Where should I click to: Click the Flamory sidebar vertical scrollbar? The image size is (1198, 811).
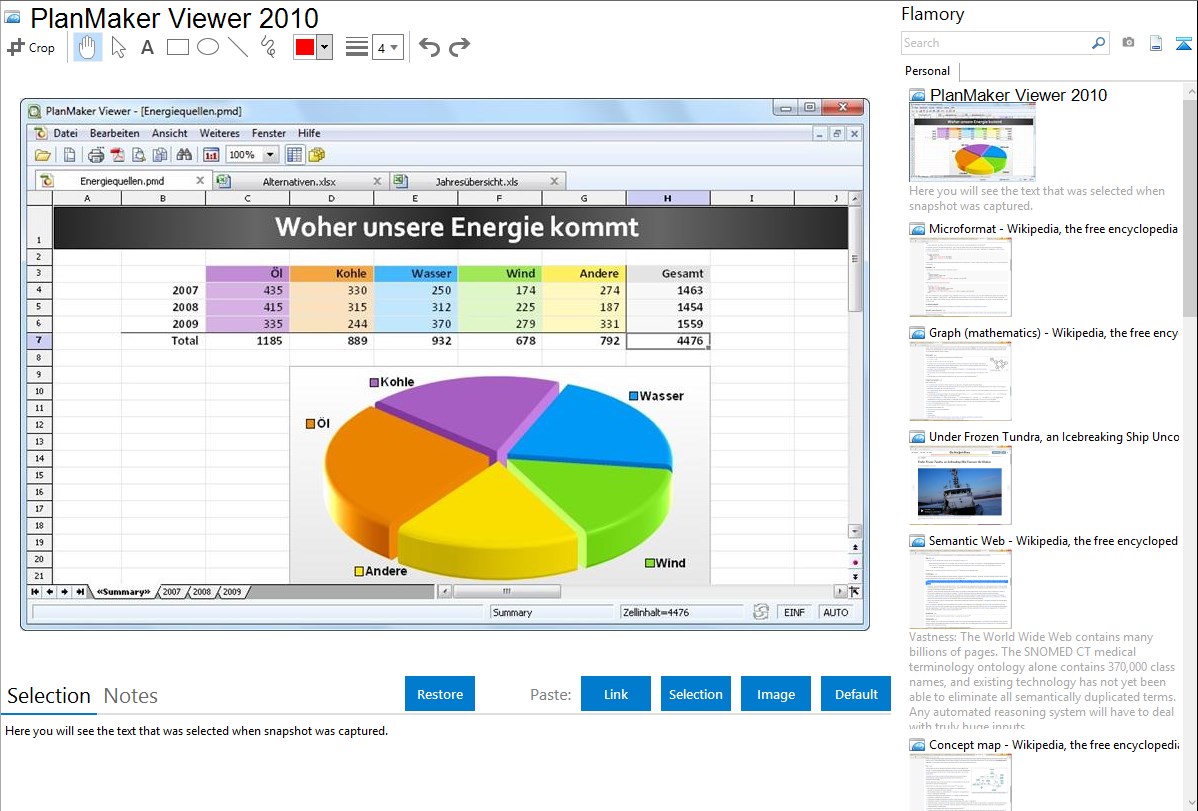coord(1190,208)
